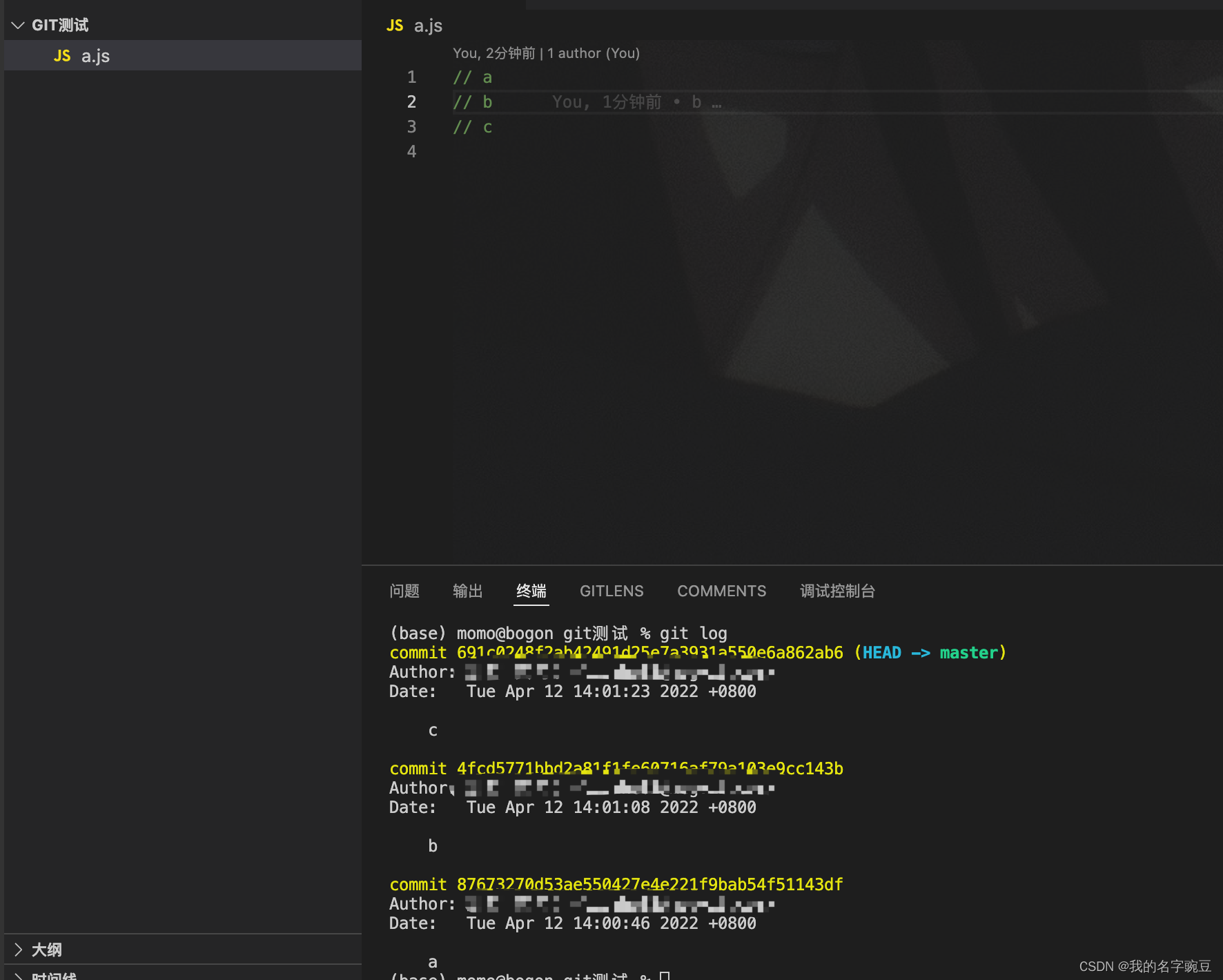
Task: Select a.js in the explorer tree
Action: pyautogui.click(x=183, y=56)
